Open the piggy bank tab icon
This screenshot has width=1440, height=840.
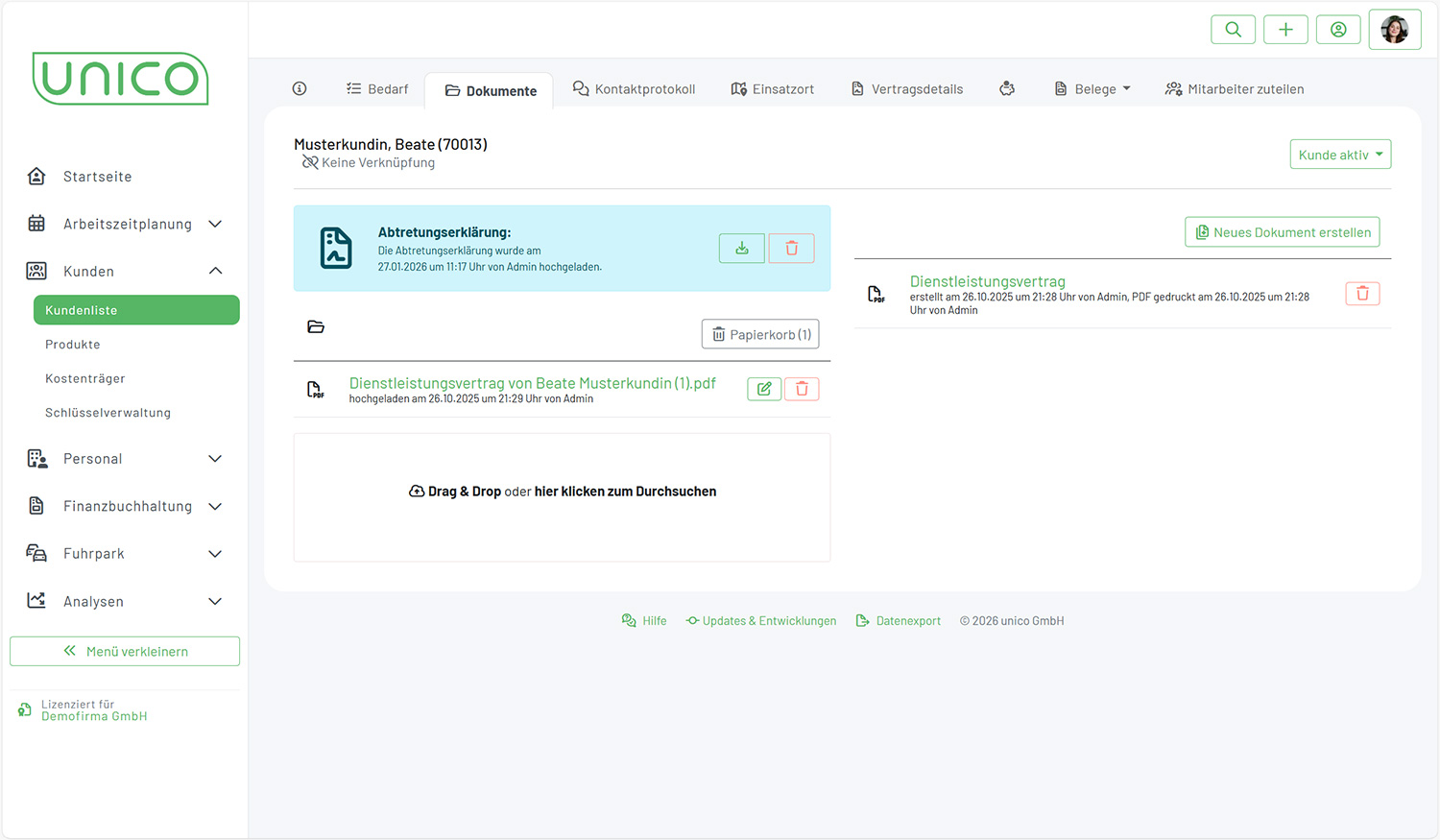pos(1007,89)
